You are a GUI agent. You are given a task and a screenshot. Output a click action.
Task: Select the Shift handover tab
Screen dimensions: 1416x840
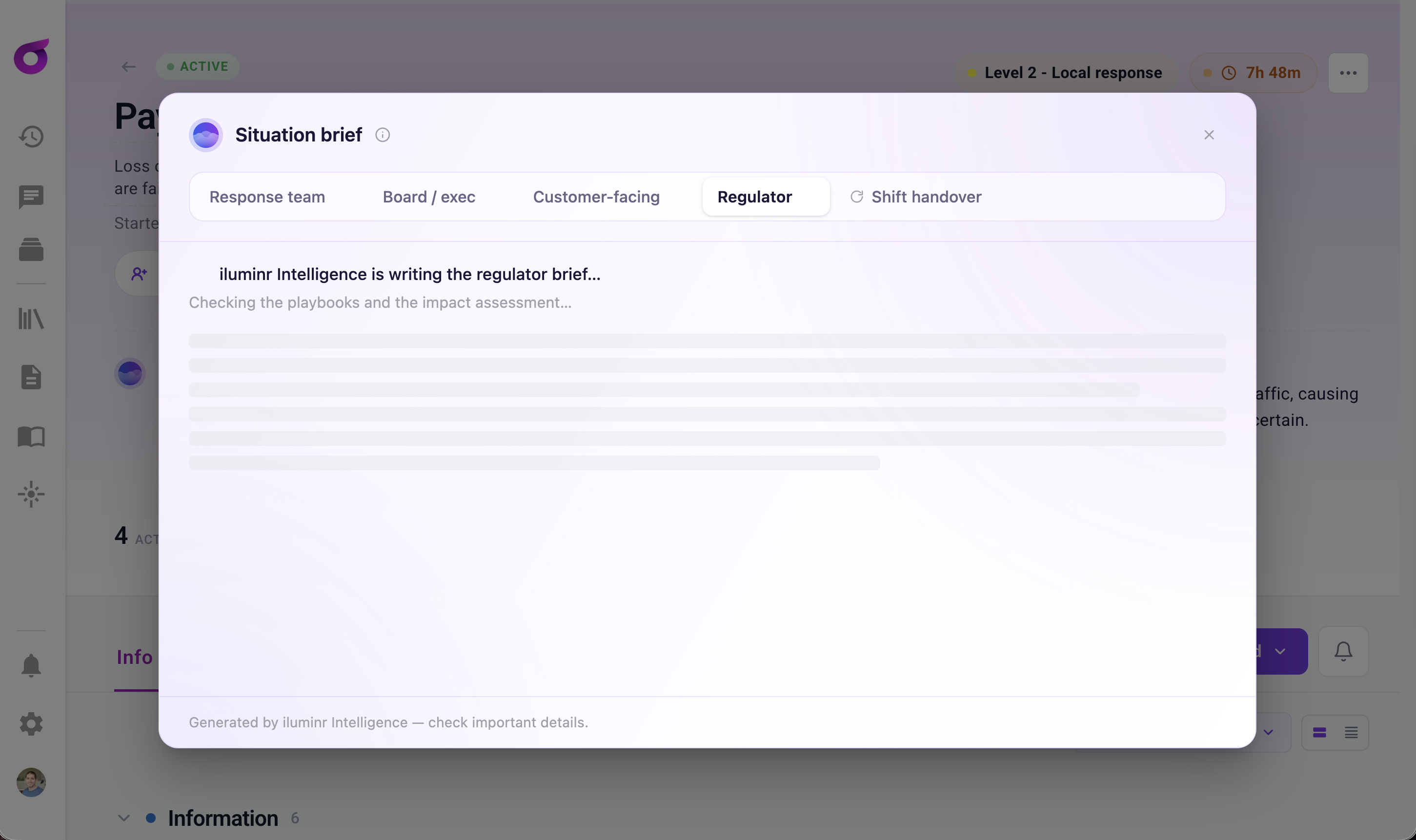915,197
